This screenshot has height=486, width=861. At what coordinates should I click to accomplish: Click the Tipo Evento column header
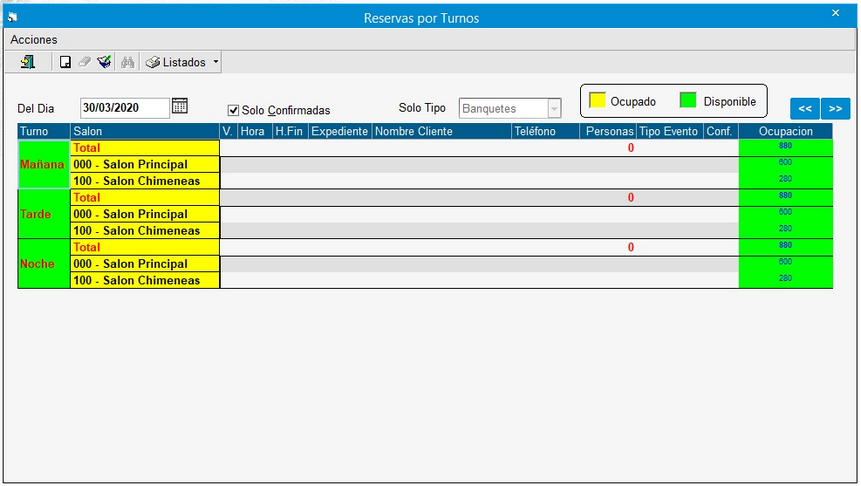tap(670, 131)
